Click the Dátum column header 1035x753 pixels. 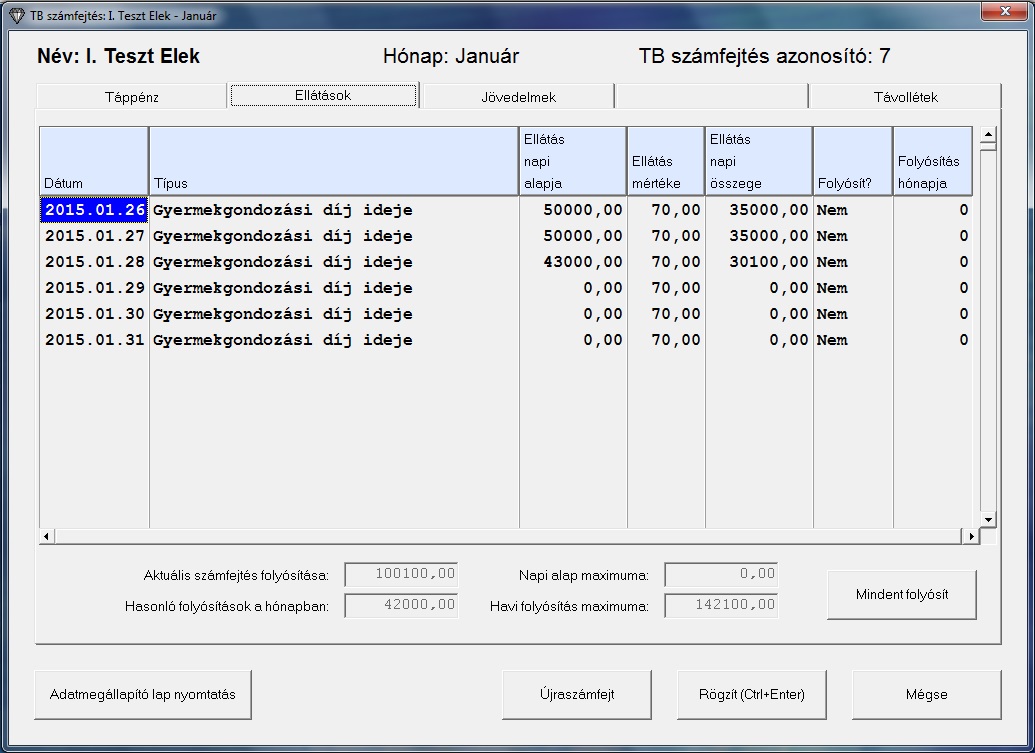pos(94,161)
